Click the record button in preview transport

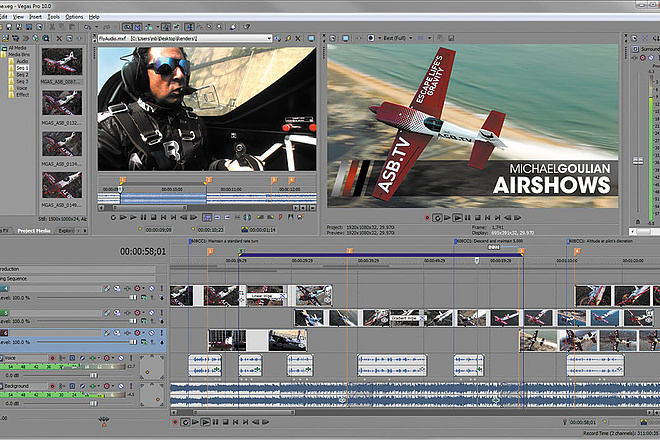(x=427, y=218)
